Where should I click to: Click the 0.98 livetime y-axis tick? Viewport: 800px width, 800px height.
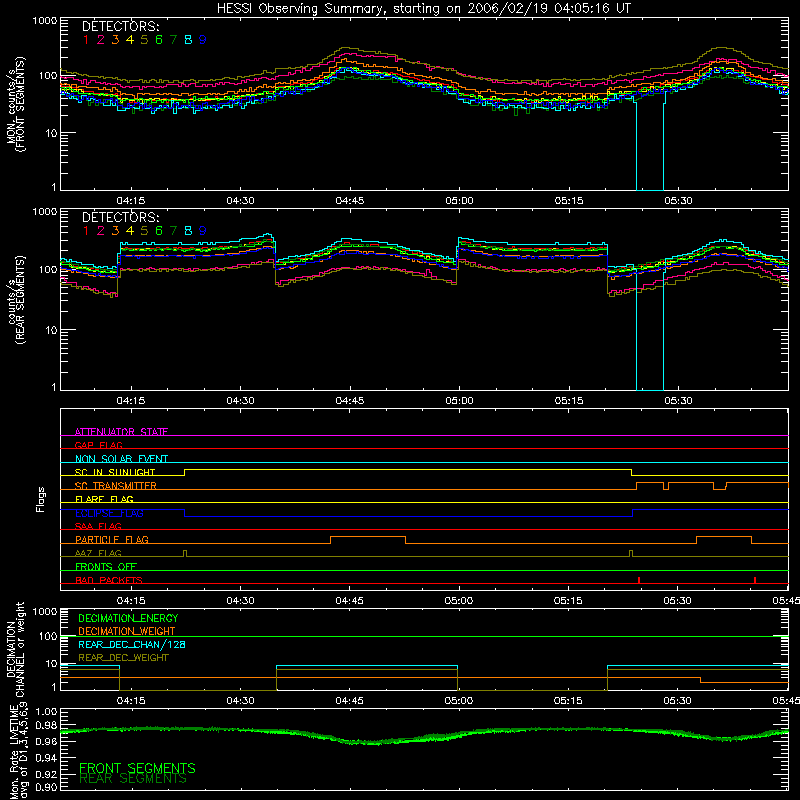pos(46,725)
